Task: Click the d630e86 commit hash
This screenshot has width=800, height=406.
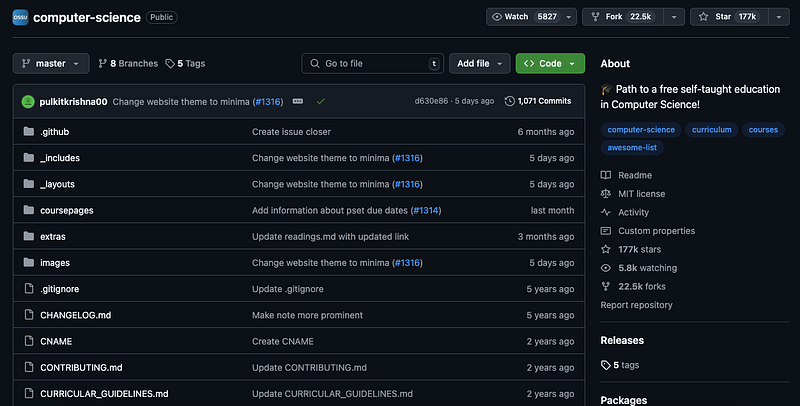Action: pyautogui.click(x=431, y=101)
